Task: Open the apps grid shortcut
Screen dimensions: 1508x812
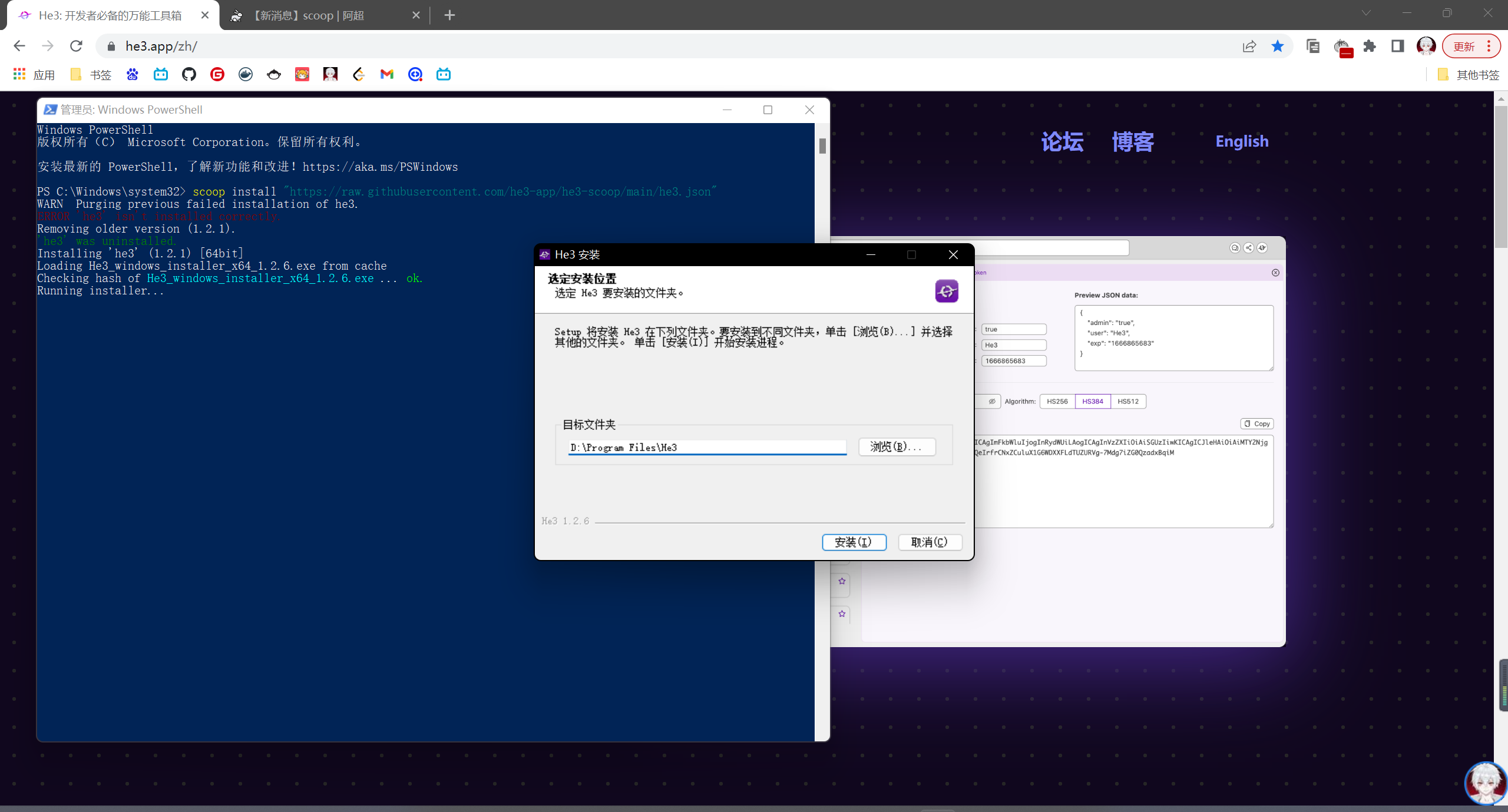Action: pos(19,74)
